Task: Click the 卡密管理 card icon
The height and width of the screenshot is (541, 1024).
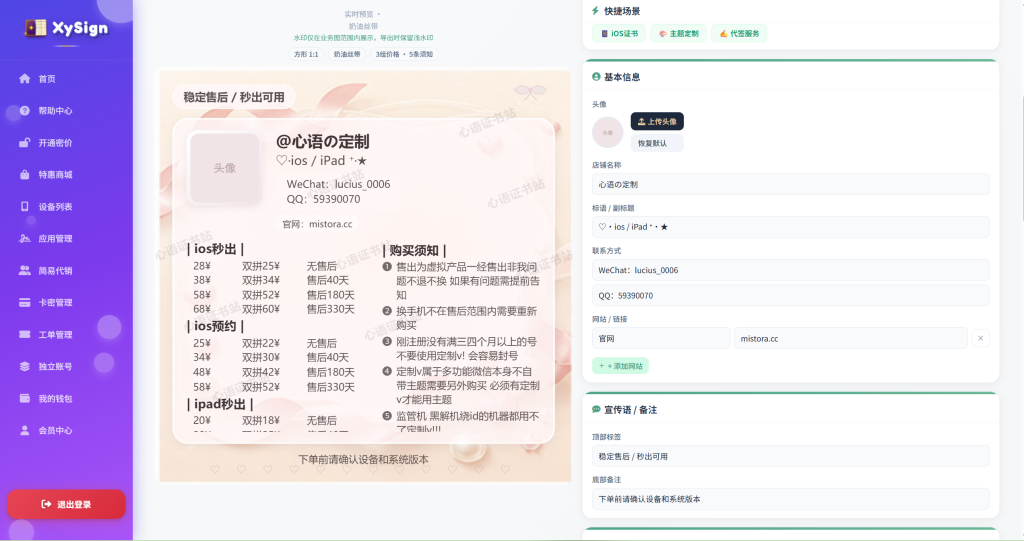Action: [x=25, y=303]
